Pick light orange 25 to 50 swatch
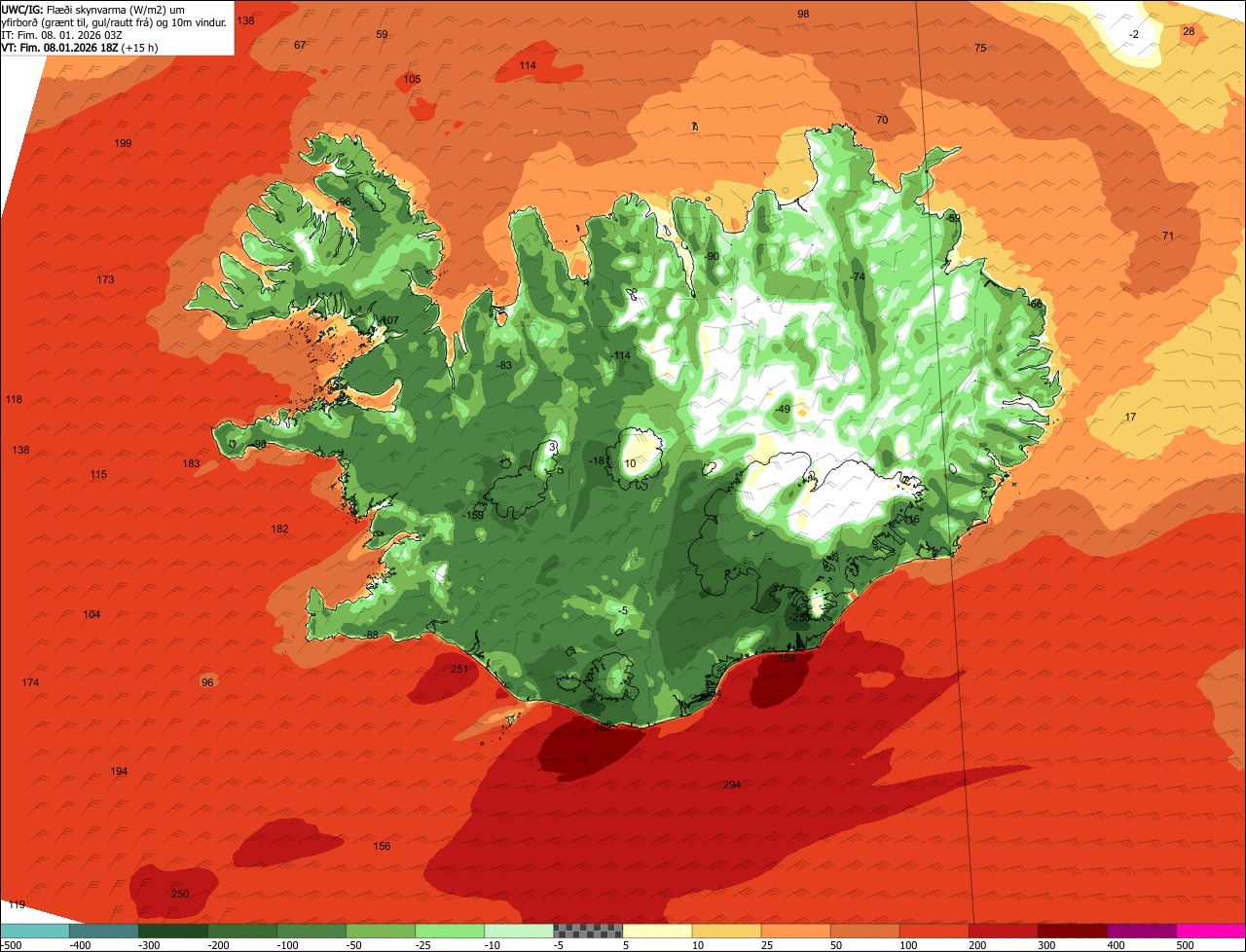The width and height of the screenshot is (1246, 952). point(795,931)
